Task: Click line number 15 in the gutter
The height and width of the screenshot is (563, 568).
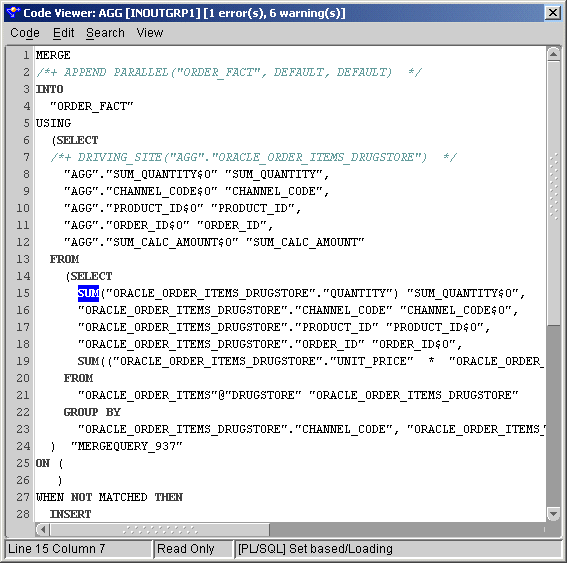Action: point(23,293)
